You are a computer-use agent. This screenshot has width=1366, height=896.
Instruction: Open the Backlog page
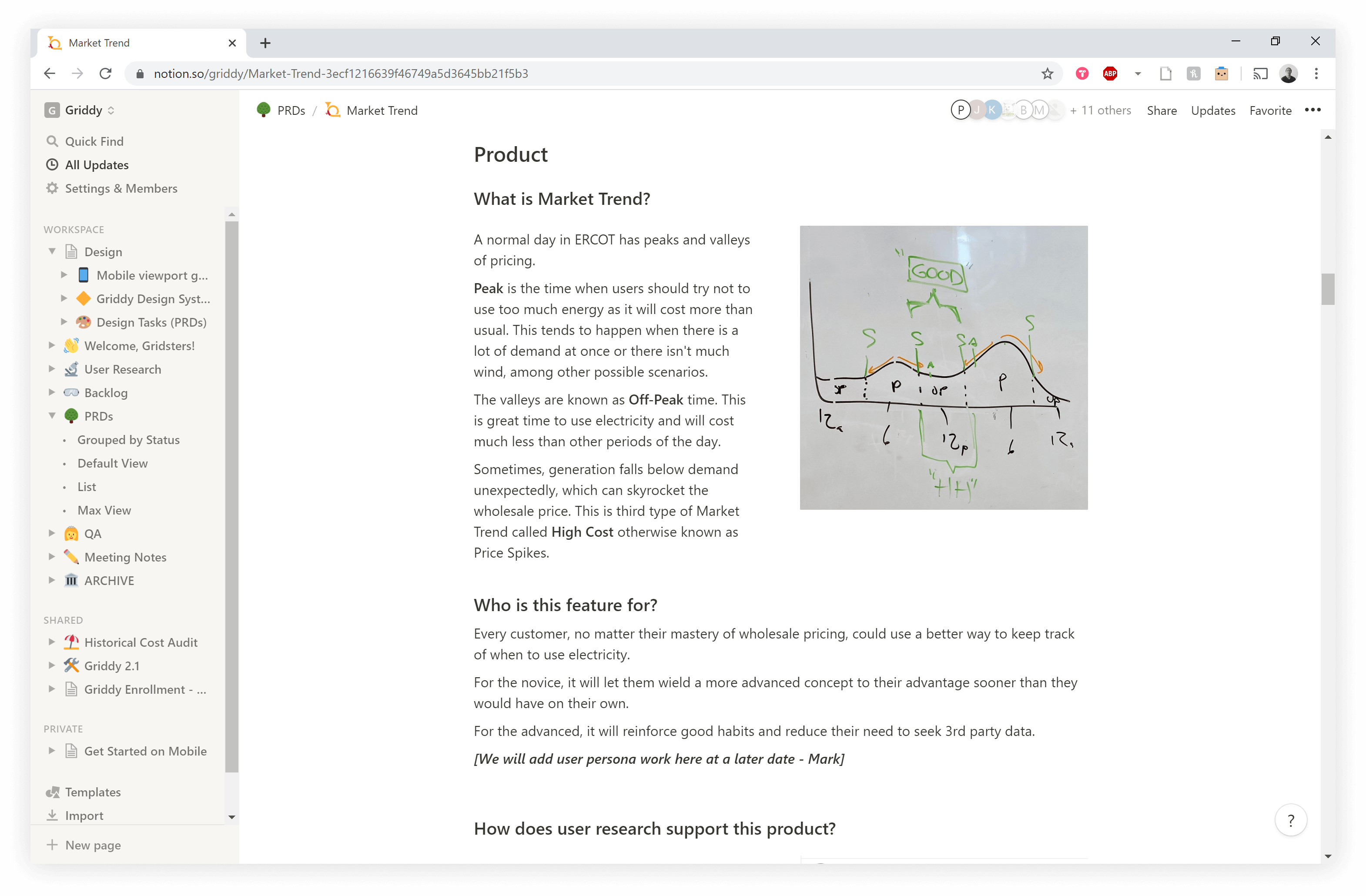106,393
